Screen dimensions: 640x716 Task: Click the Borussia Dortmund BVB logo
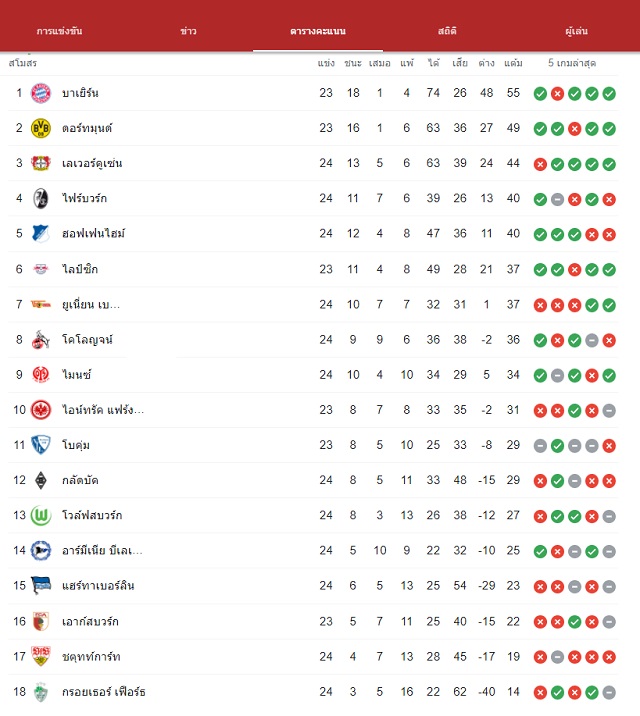41,128
